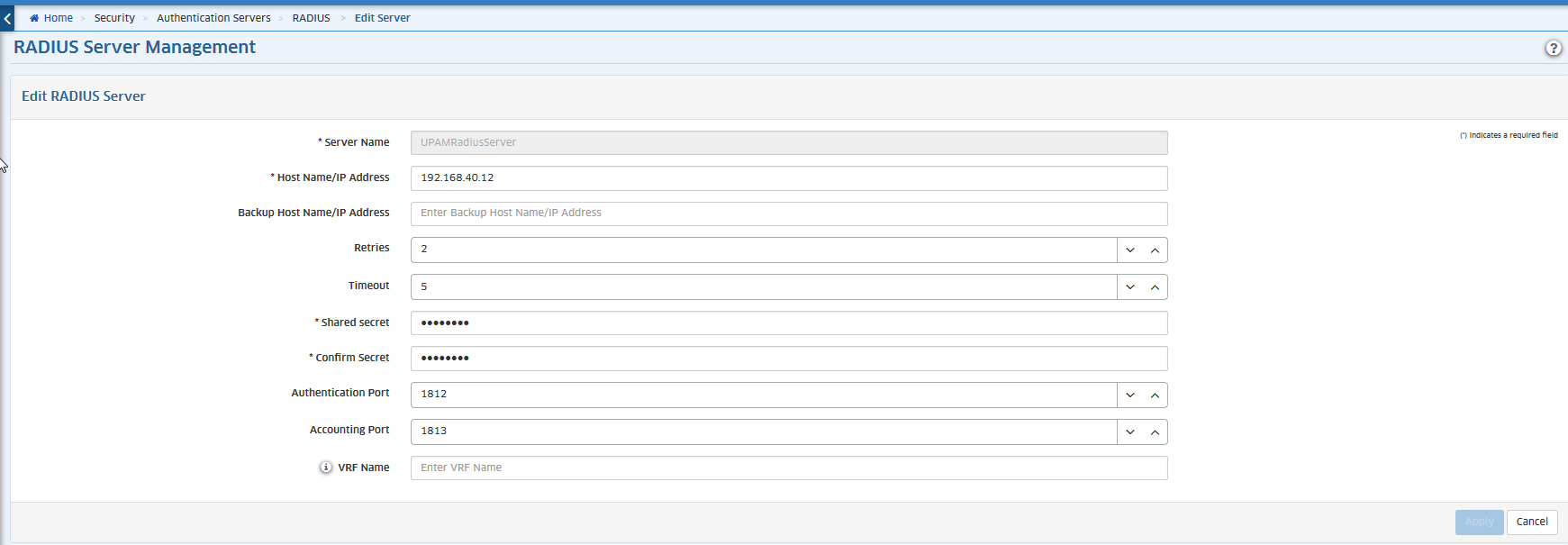Decrease the Timeout value

coord(1130,287)
